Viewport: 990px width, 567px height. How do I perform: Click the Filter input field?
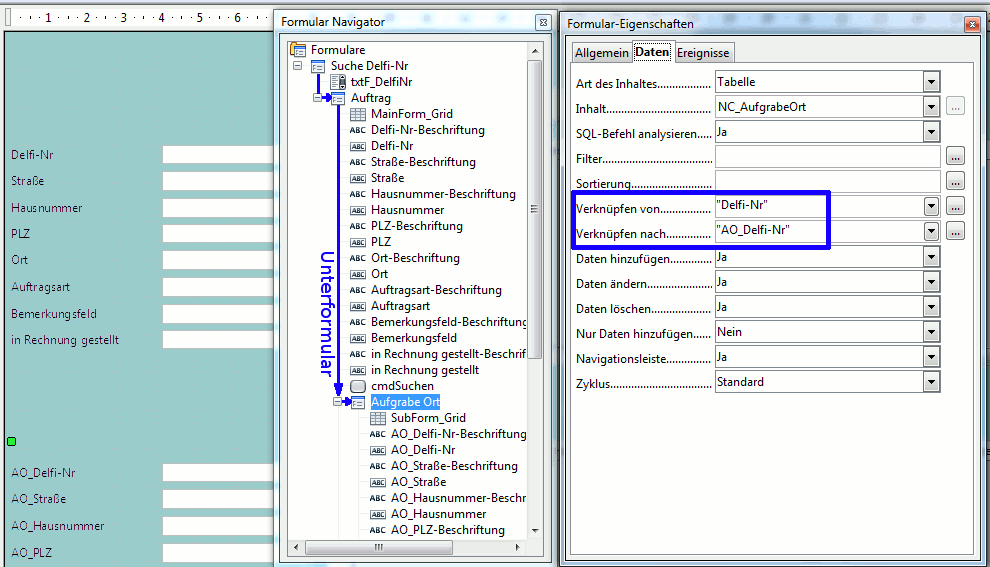click(827, 157)
